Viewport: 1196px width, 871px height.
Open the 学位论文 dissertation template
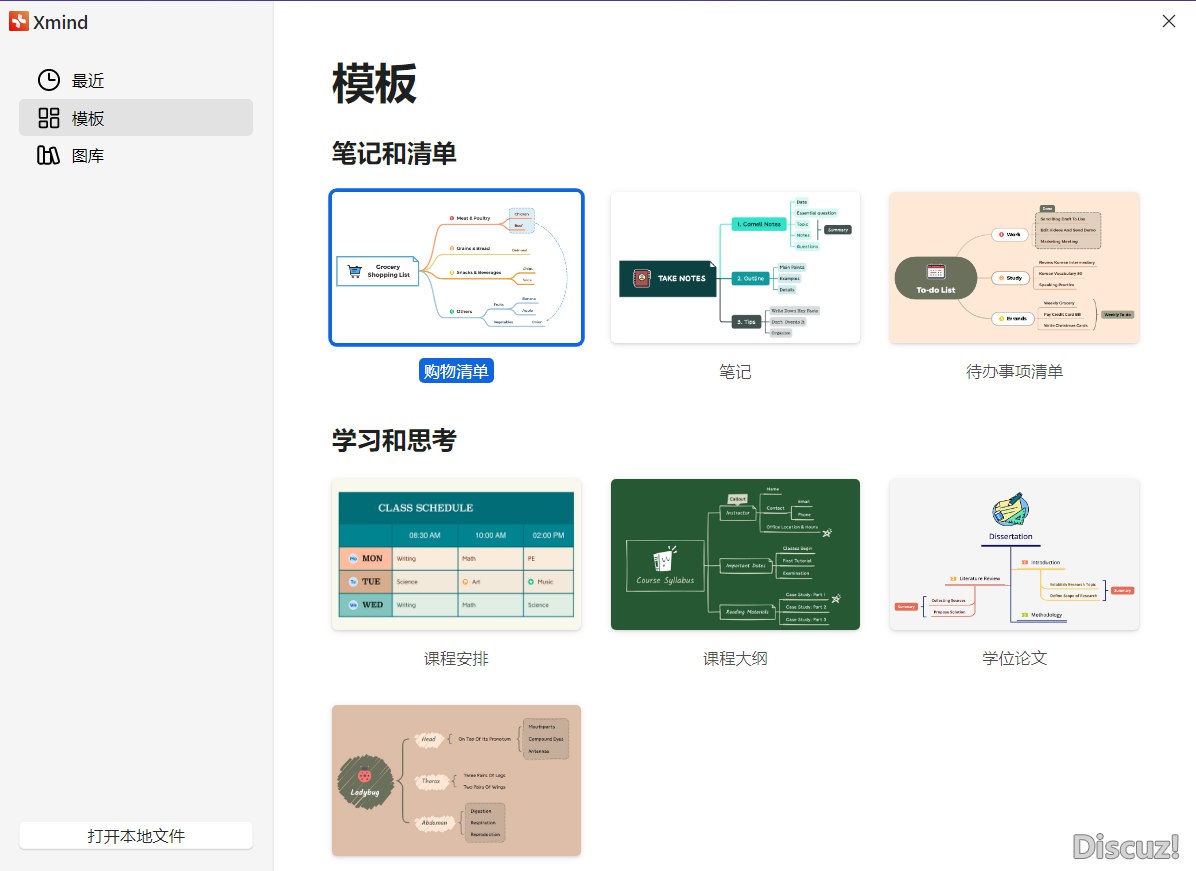pyautogui.click(x=1013, y=554)
